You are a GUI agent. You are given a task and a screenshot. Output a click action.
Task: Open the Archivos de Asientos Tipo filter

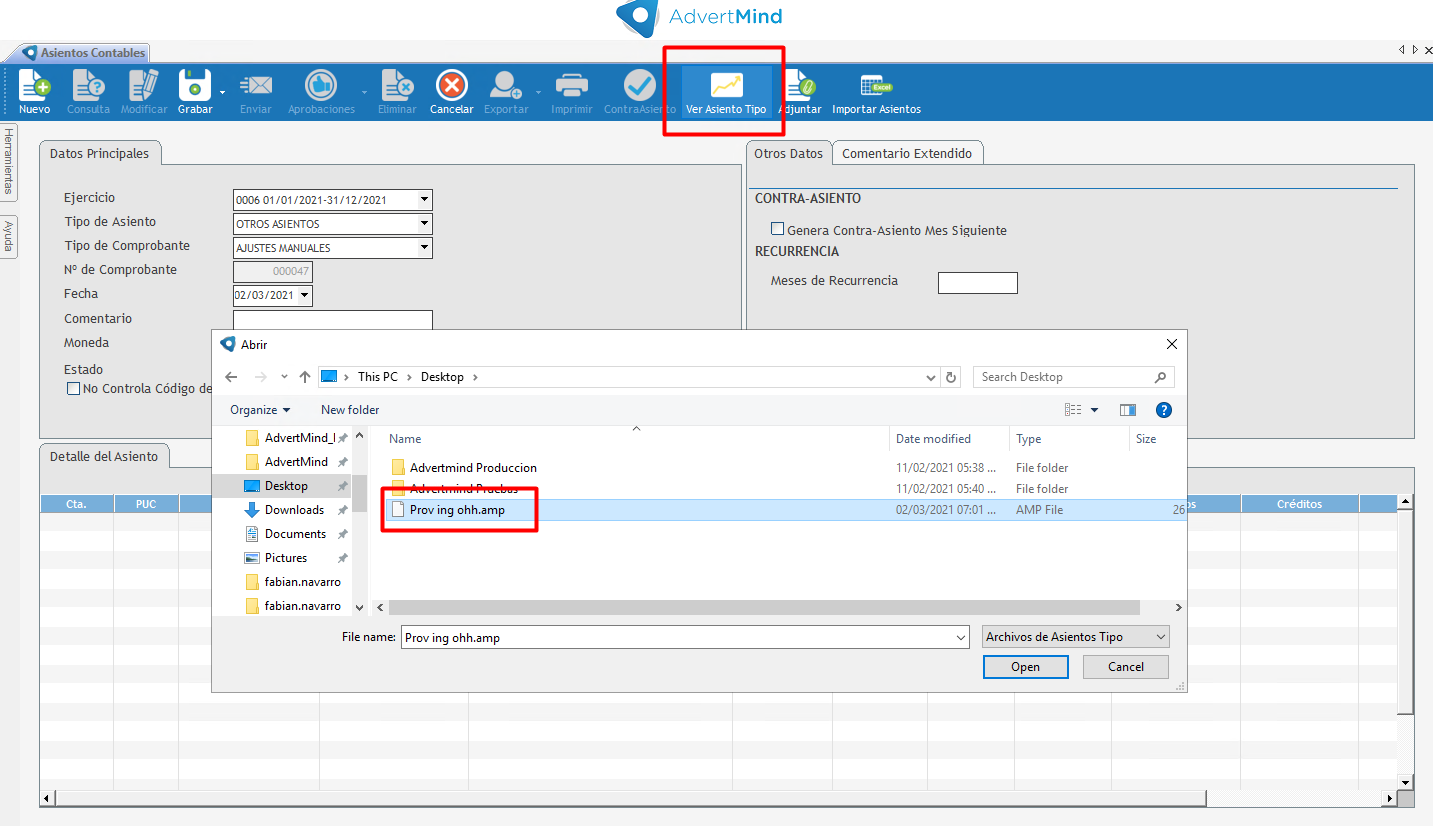1076,637
